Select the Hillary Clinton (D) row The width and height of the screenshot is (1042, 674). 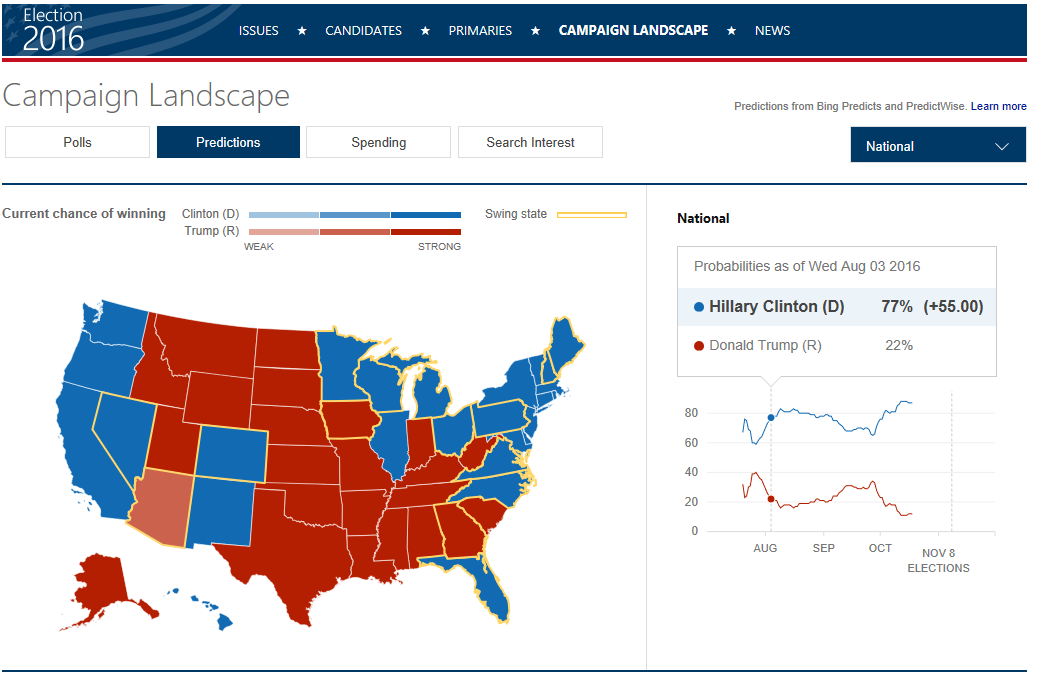click(836, 307)
